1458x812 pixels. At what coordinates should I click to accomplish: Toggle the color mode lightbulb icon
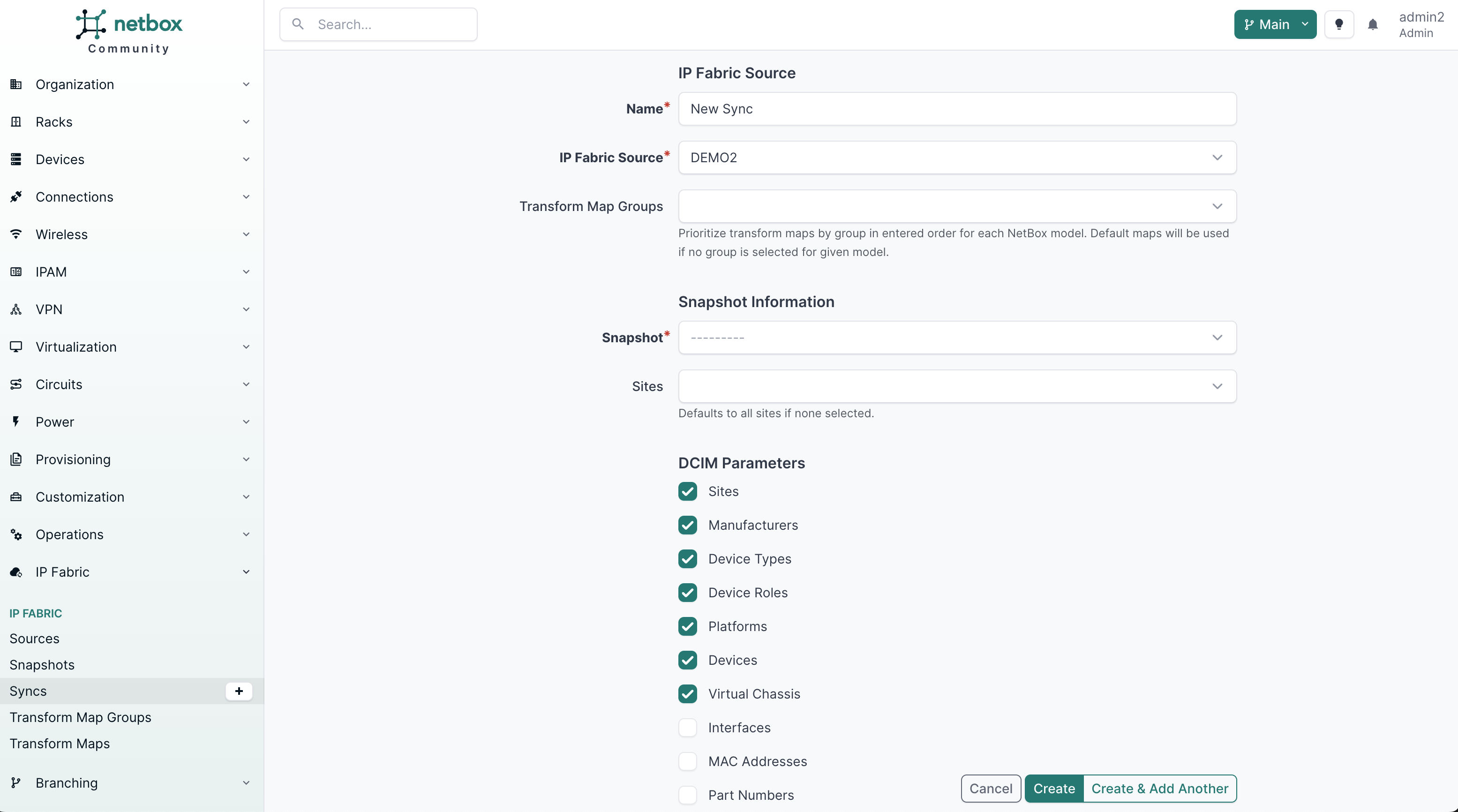coord(1338,24)
